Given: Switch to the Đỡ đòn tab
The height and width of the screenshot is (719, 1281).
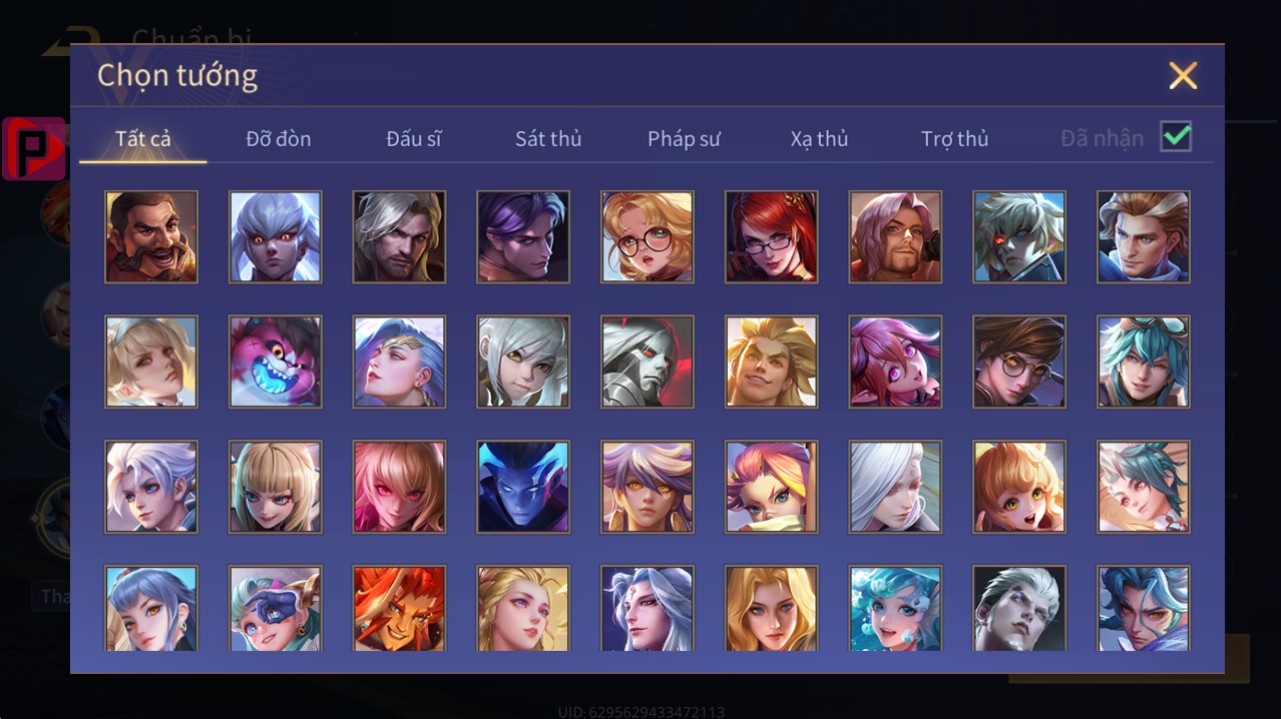Looking at the screenshot, I should [x=278, y=139].
